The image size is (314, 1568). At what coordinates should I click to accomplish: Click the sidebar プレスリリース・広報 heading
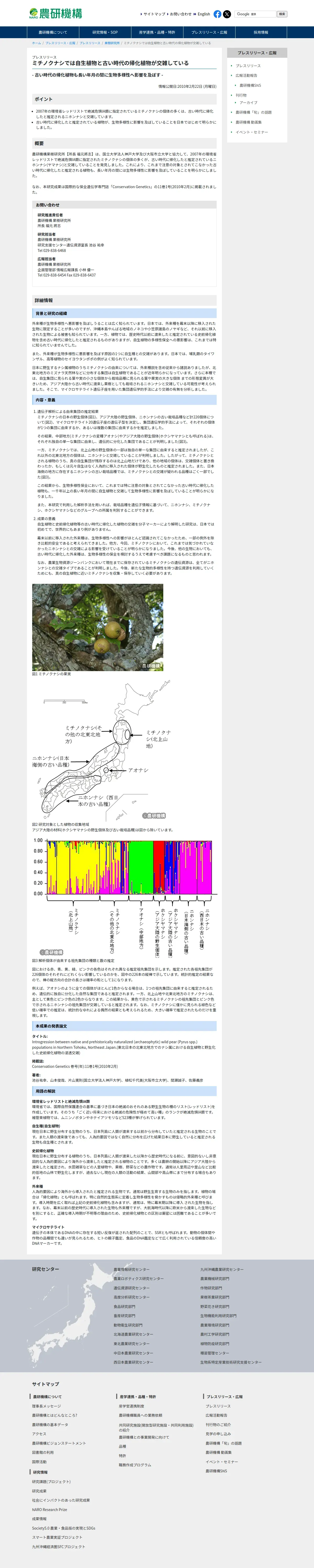257,53
